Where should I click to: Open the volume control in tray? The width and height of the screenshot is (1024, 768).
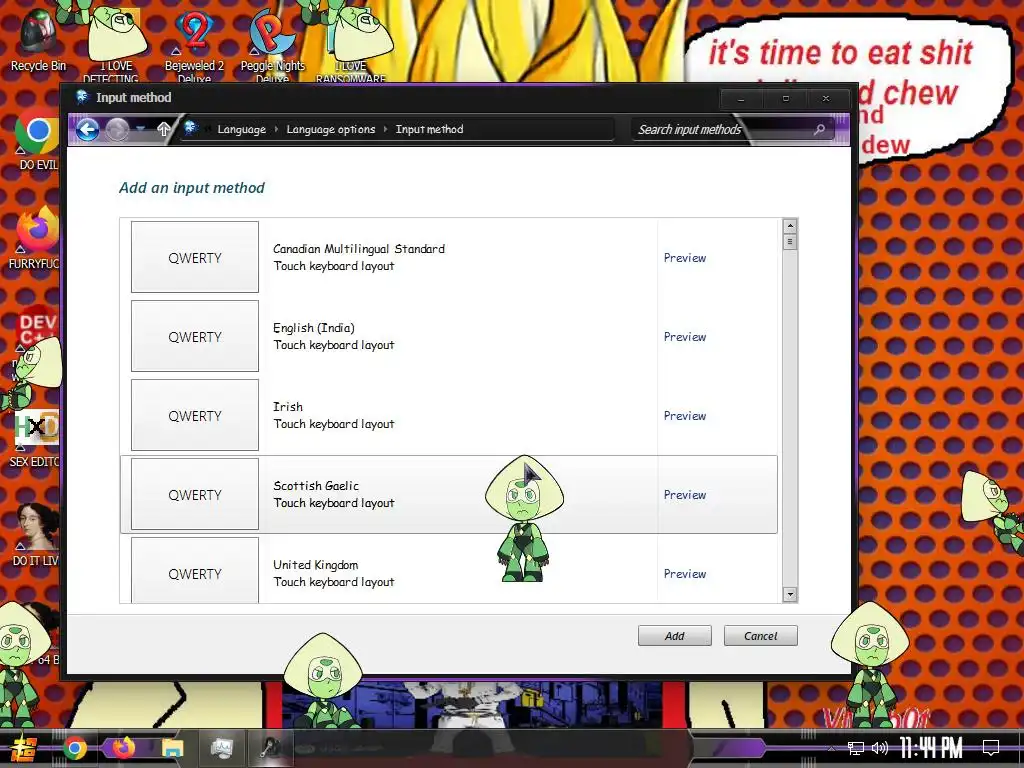880,748
